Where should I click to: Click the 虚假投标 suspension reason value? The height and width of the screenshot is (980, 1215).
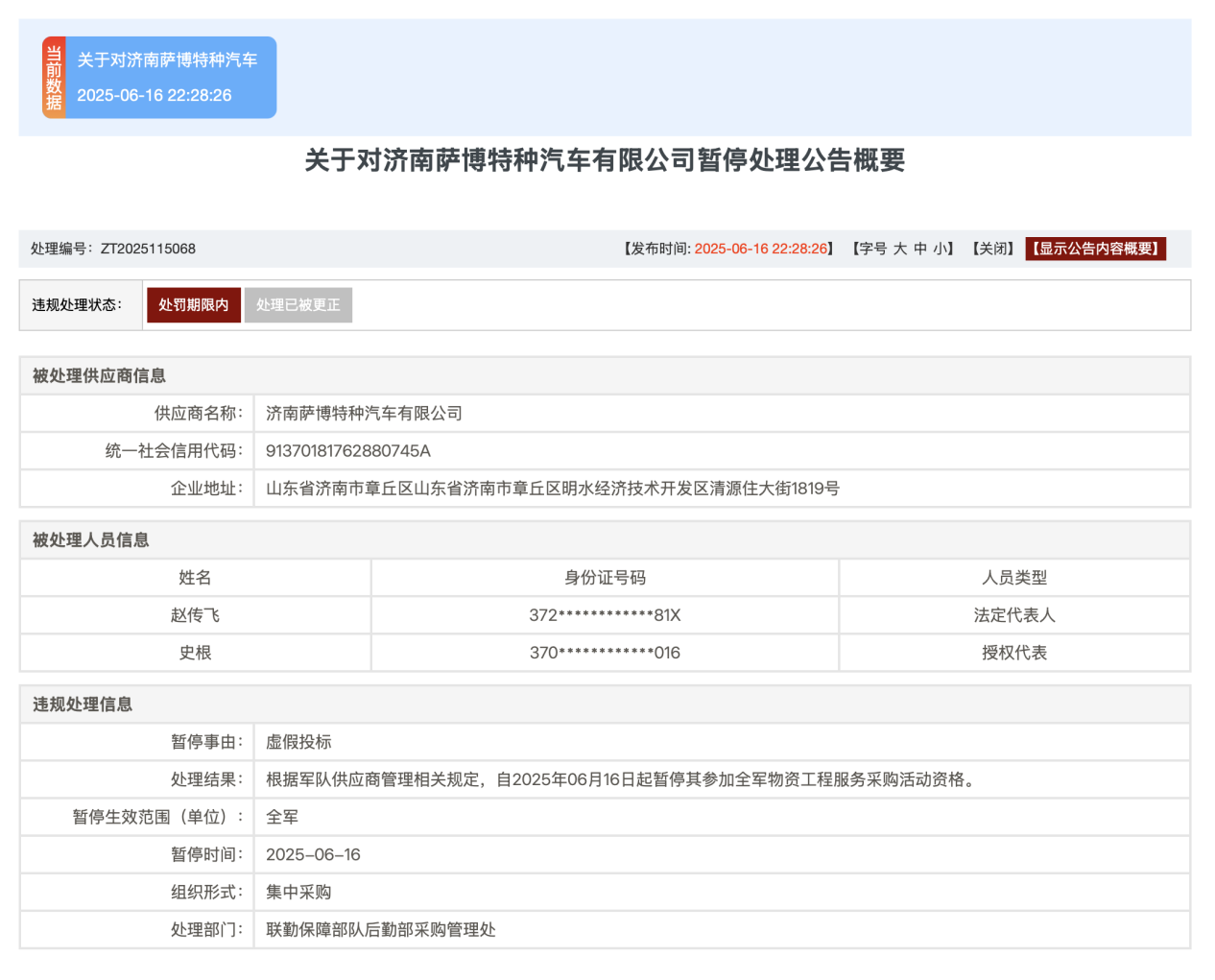[298, 742]
